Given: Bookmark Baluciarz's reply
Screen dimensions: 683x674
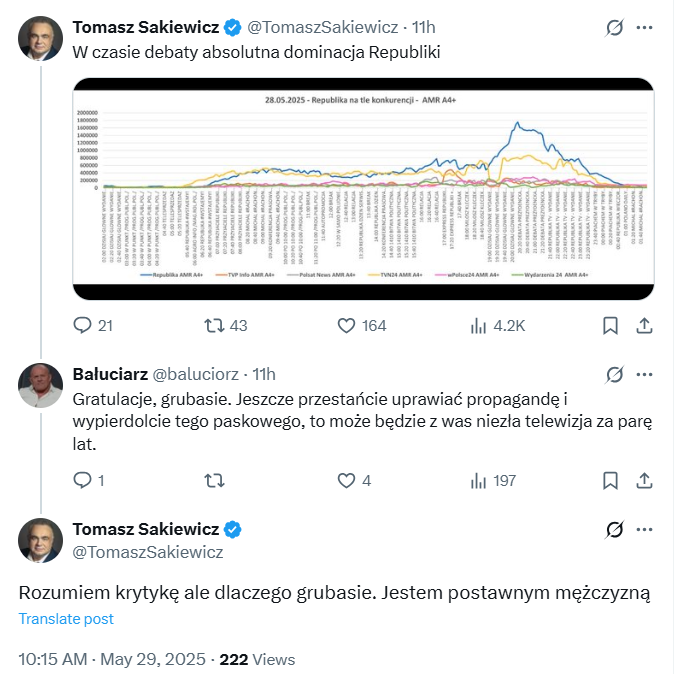Looking at the screenshot, I should pos(610,480).
